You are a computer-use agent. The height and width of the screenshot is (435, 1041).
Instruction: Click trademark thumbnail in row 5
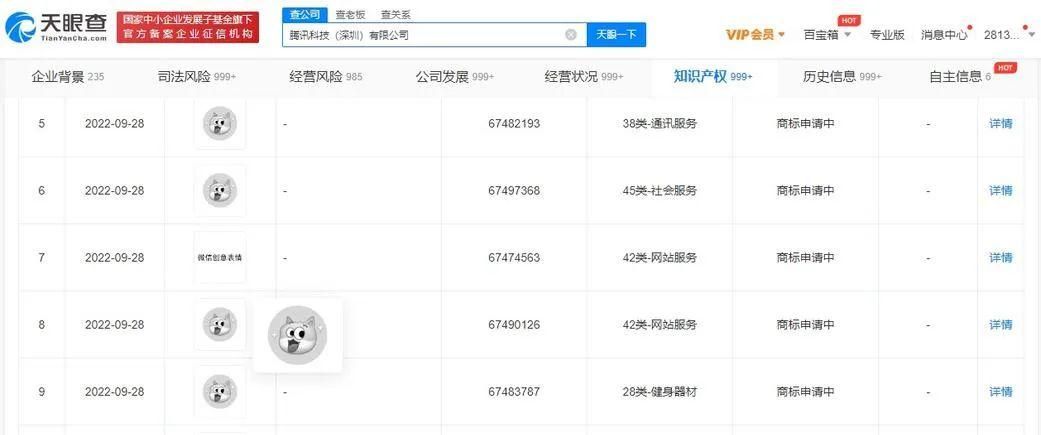[220, 124]
